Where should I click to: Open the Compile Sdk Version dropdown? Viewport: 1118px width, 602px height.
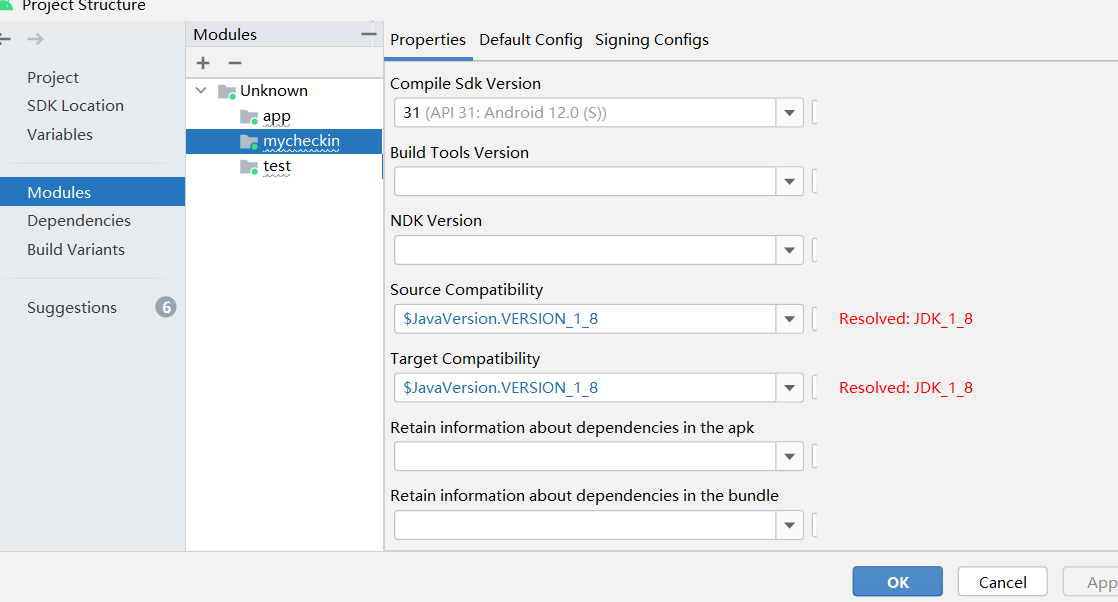click(790, 113)
